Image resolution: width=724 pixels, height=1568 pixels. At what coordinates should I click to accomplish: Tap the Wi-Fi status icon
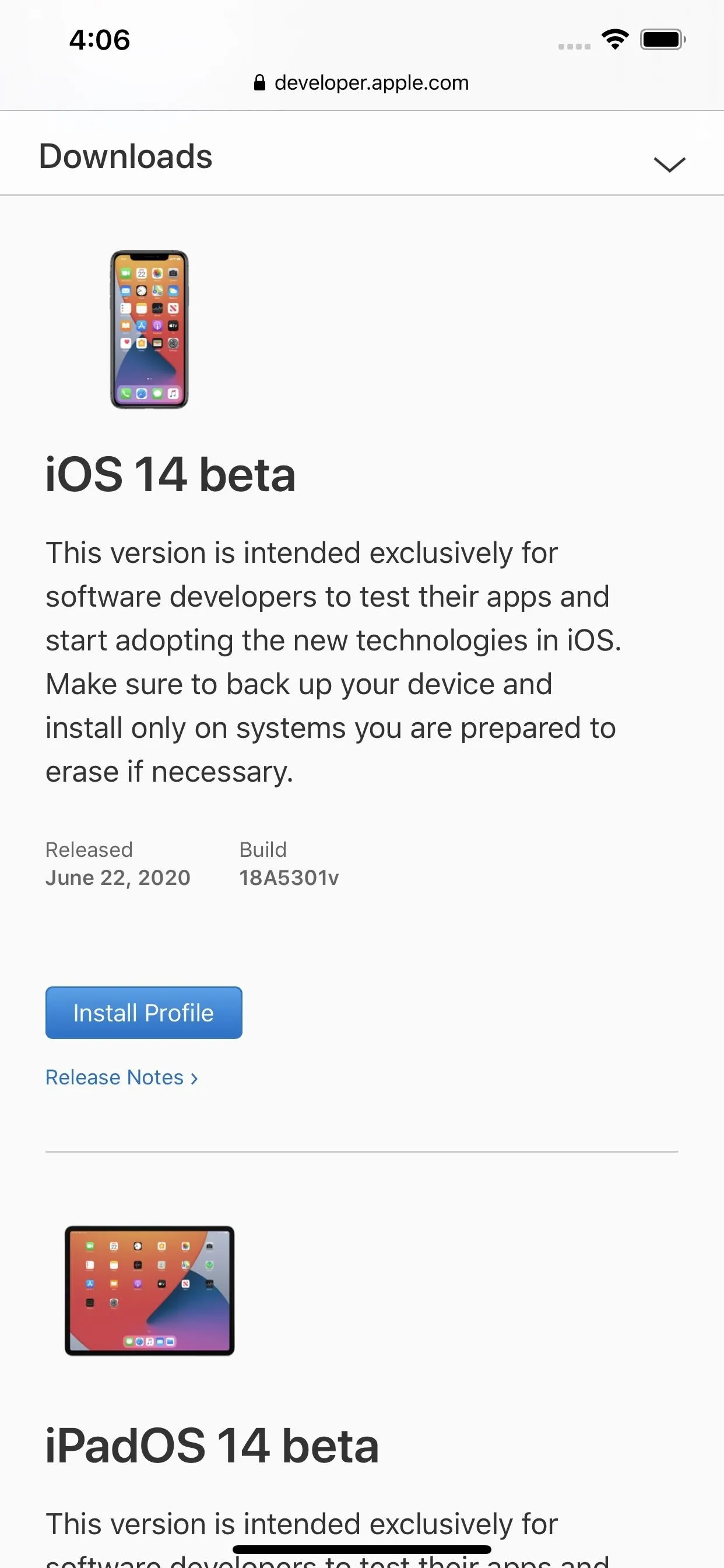[615, 40]
